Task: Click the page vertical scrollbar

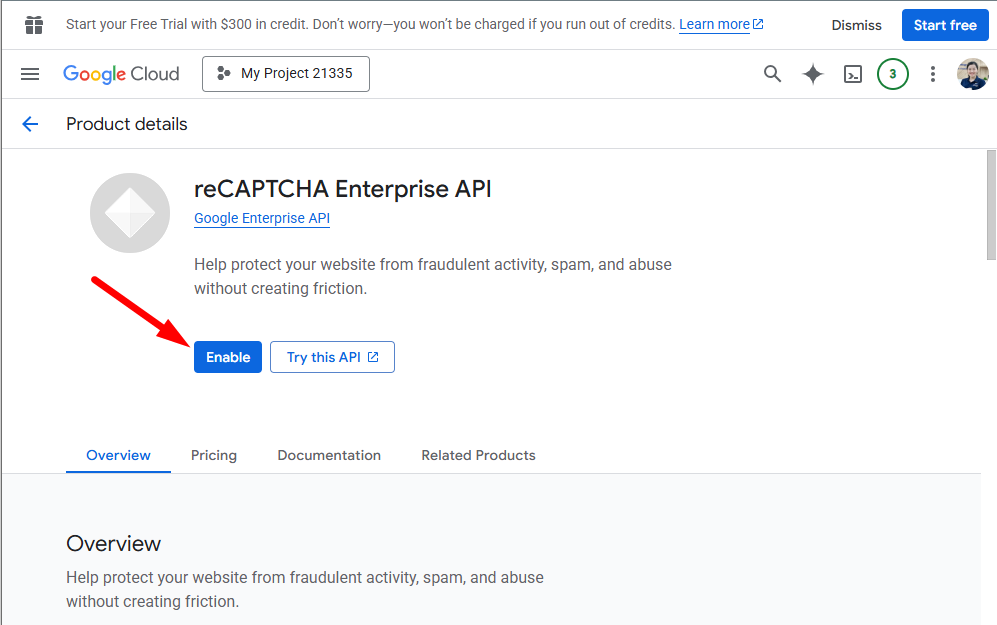Action: click(x=991, y=205)
